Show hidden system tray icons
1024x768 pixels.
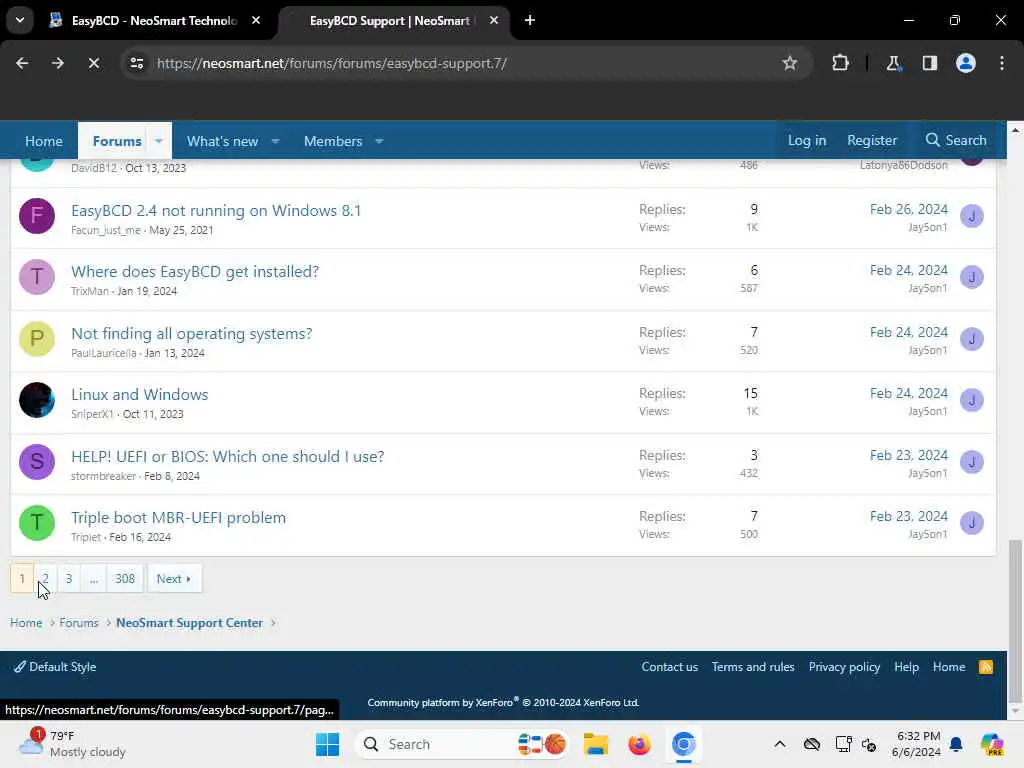[x=780, y=744]
